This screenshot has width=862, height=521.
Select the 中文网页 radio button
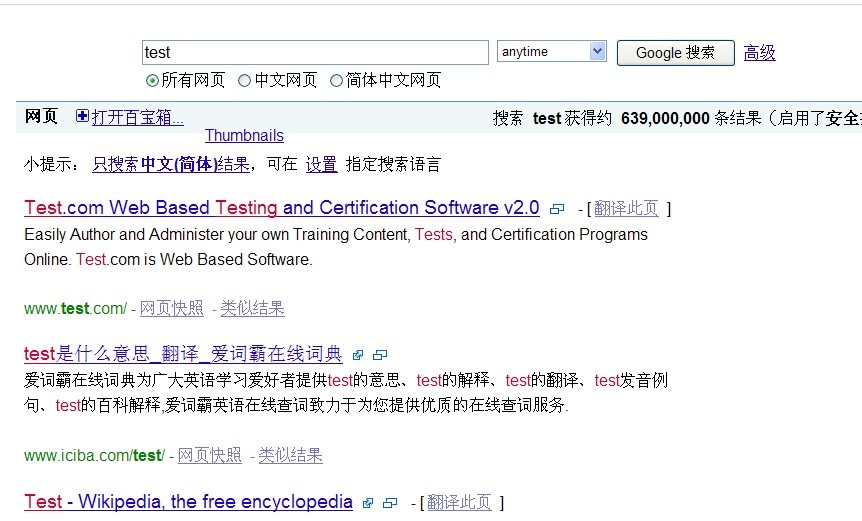(x=244, y=81)
